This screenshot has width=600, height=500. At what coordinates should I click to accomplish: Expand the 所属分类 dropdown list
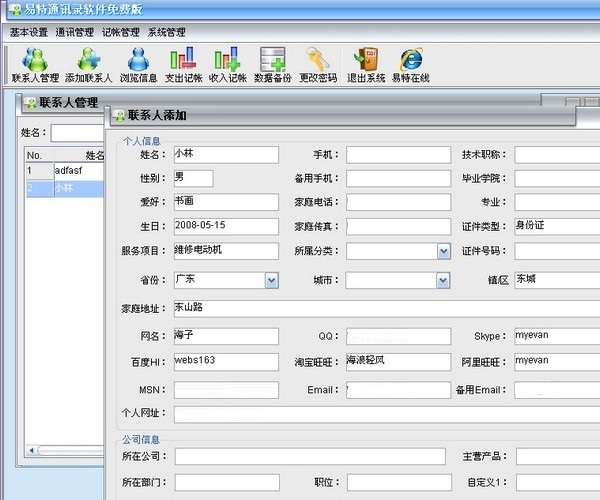(443, 251)
